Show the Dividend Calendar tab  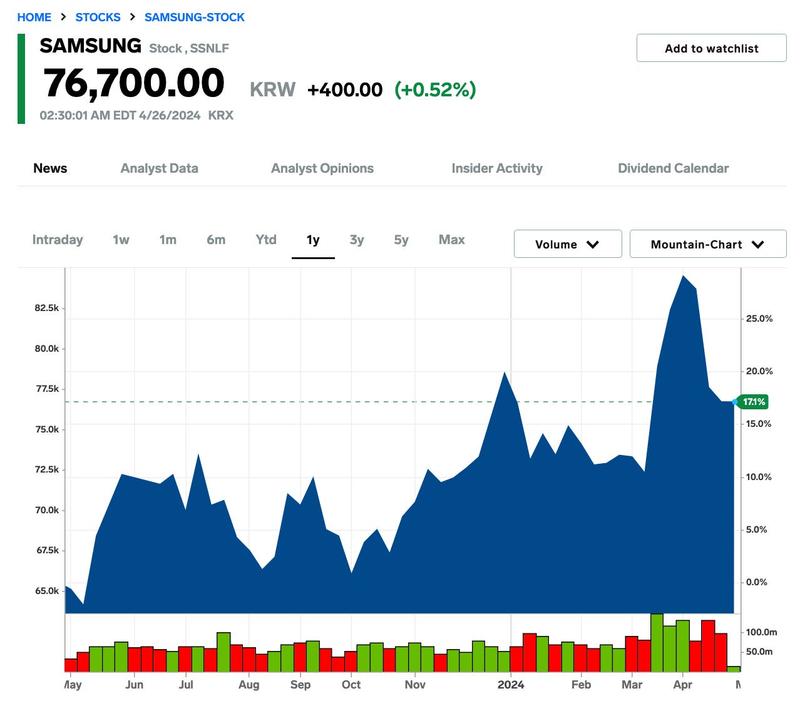(x=673, y=168)
